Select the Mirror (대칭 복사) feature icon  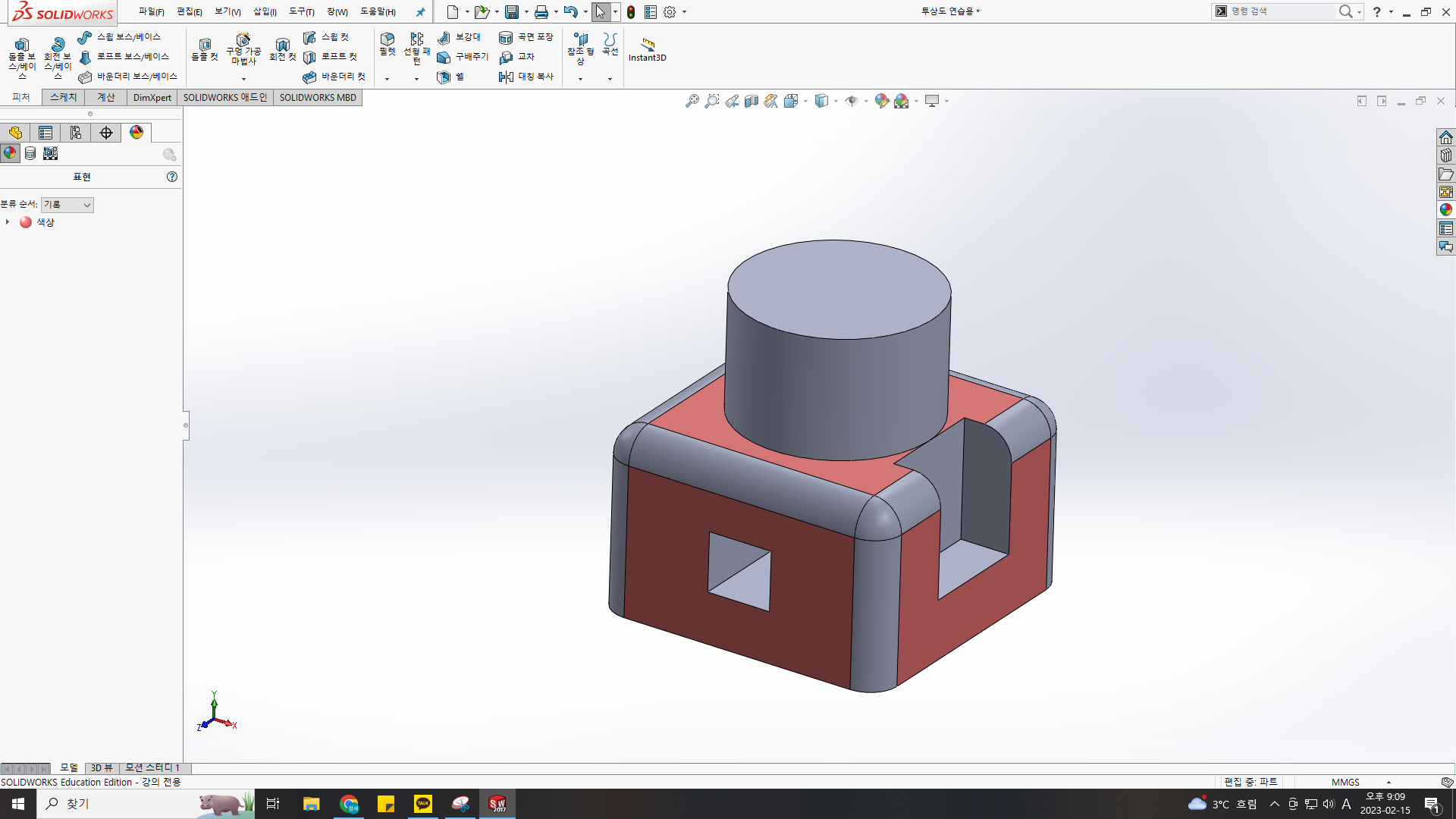pyautogui.click(x=506, y=77)
